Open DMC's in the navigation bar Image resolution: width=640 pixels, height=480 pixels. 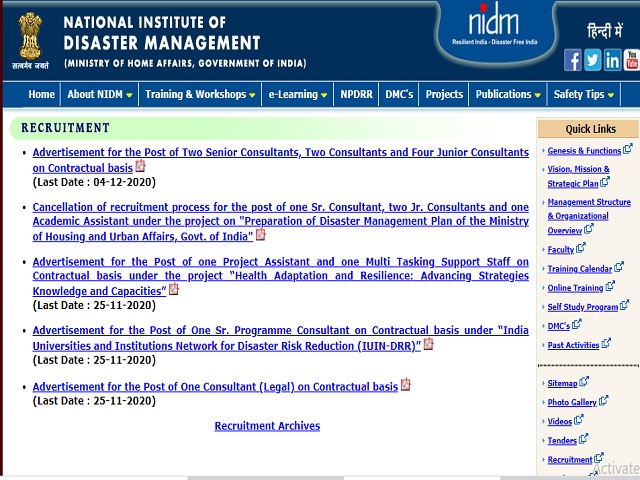(399, 94)
